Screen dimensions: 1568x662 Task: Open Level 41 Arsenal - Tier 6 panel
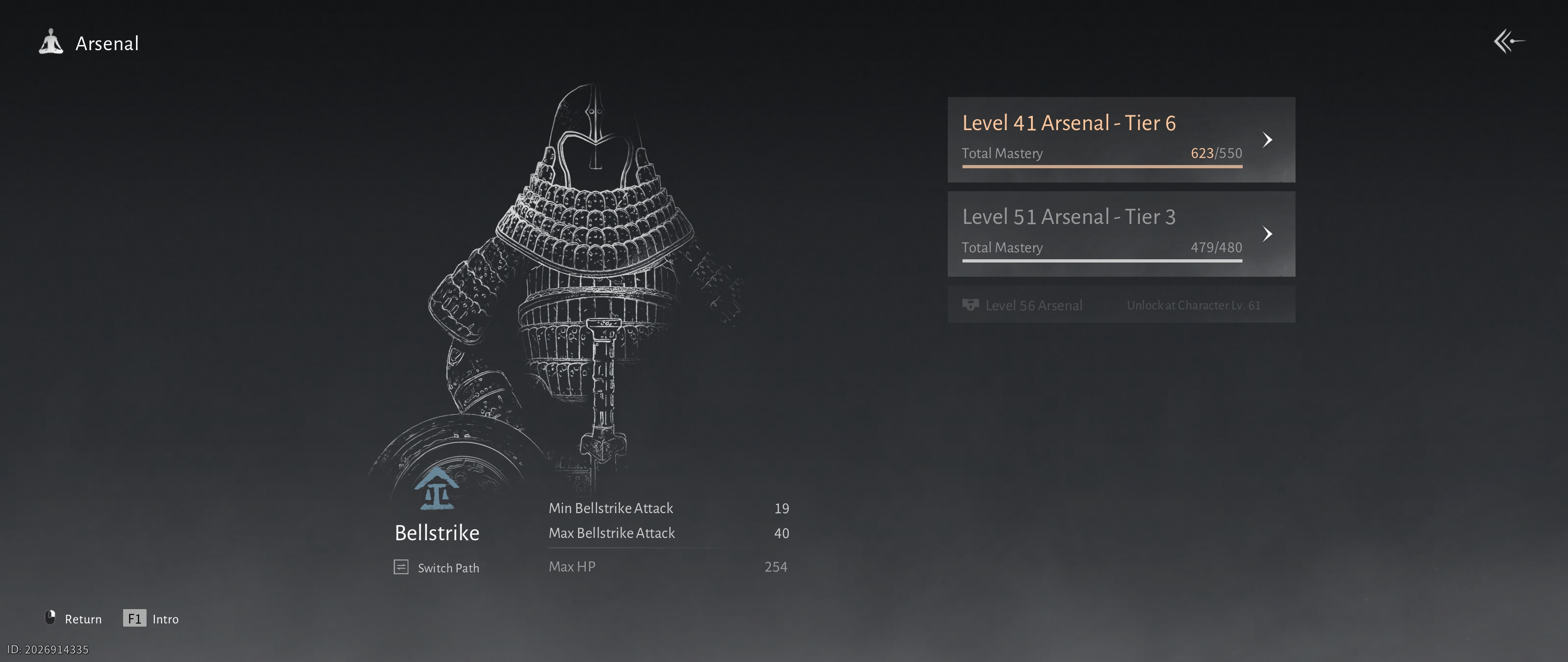click(1121, 139)
